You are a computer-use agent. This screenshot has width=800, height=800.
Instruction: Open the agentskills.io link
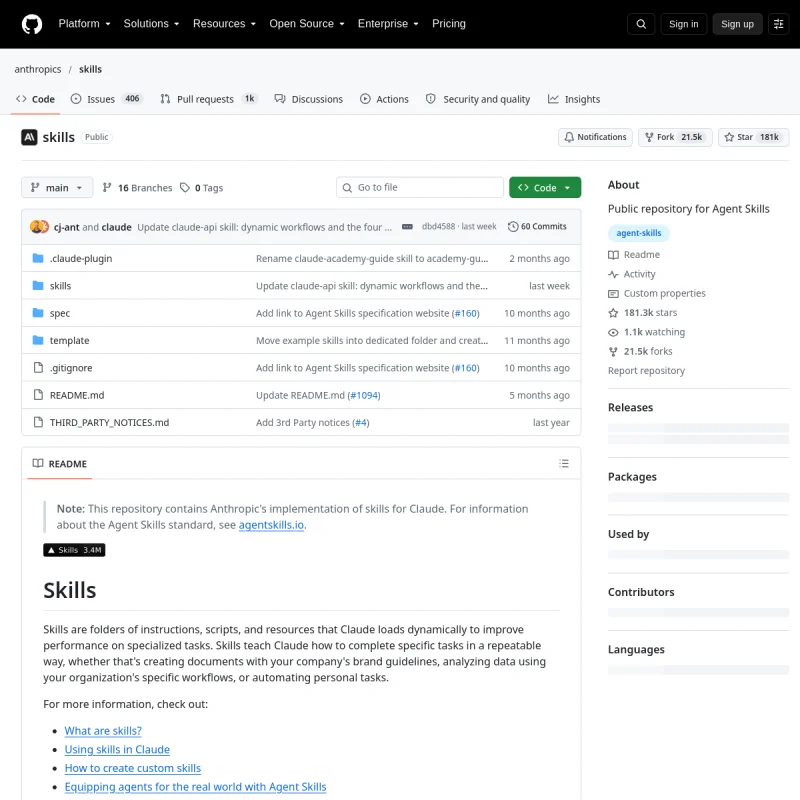(271, 524)
